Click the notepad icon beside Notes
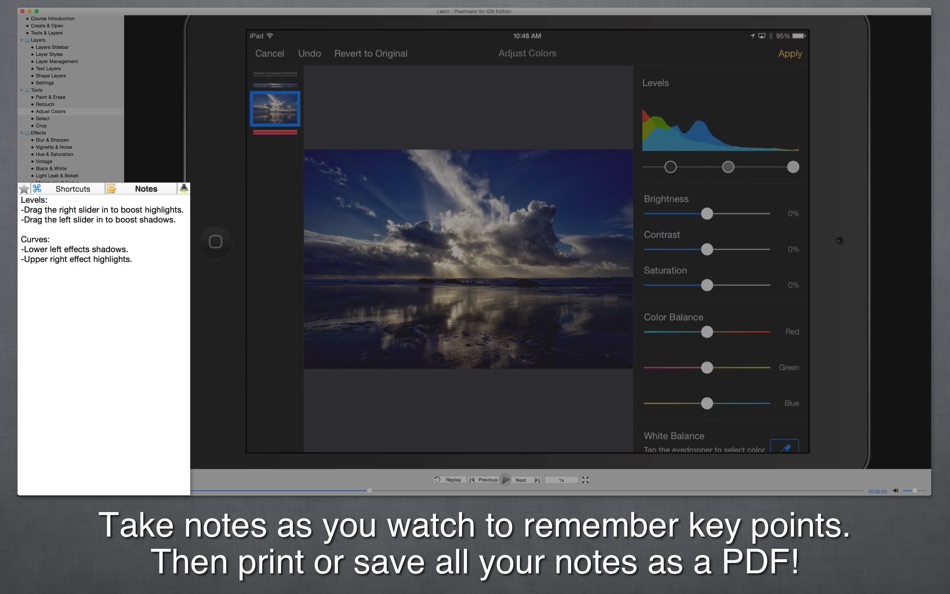 click(111, 189)
